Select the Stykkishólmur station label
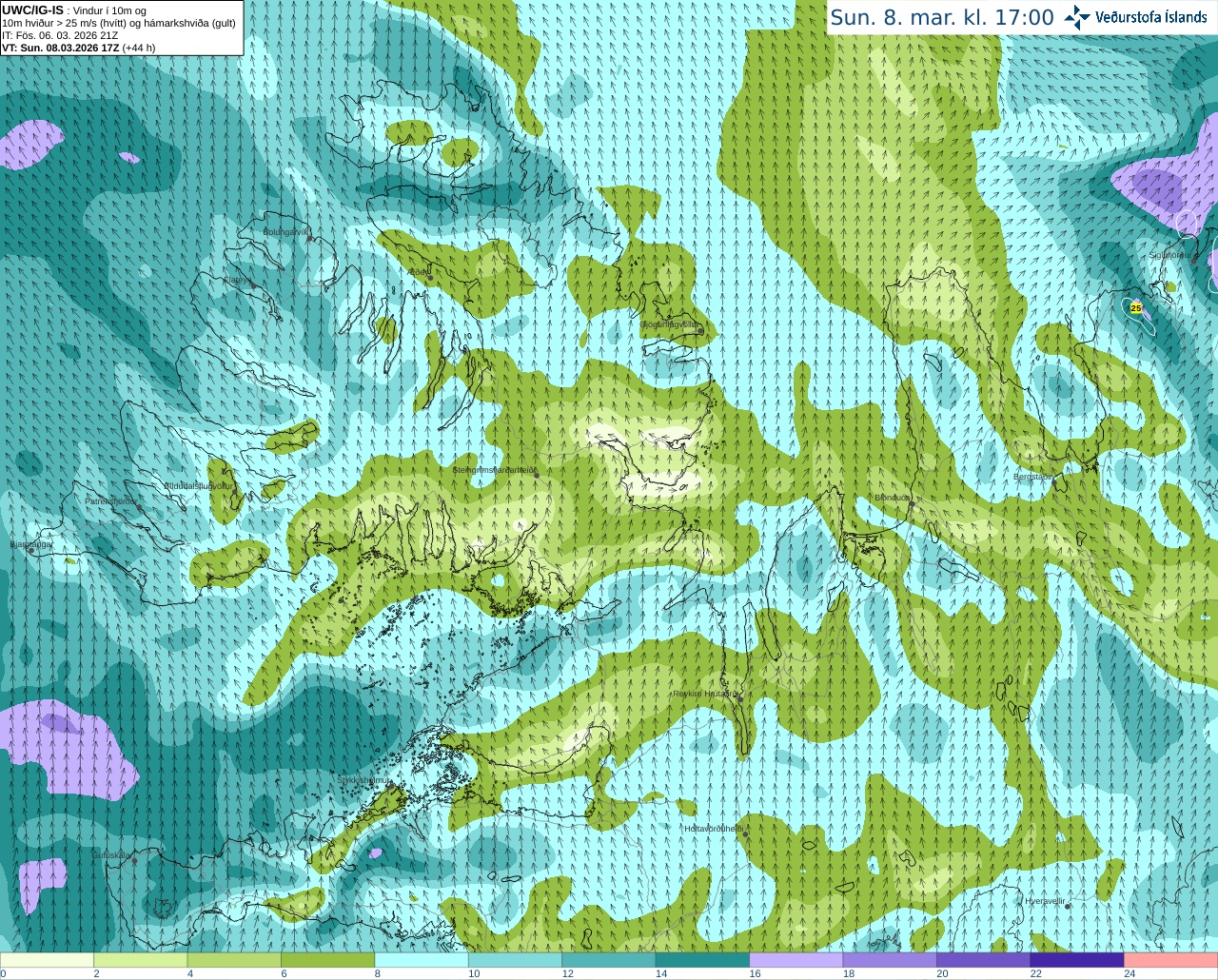1218x980 pixels. (363, 780)
